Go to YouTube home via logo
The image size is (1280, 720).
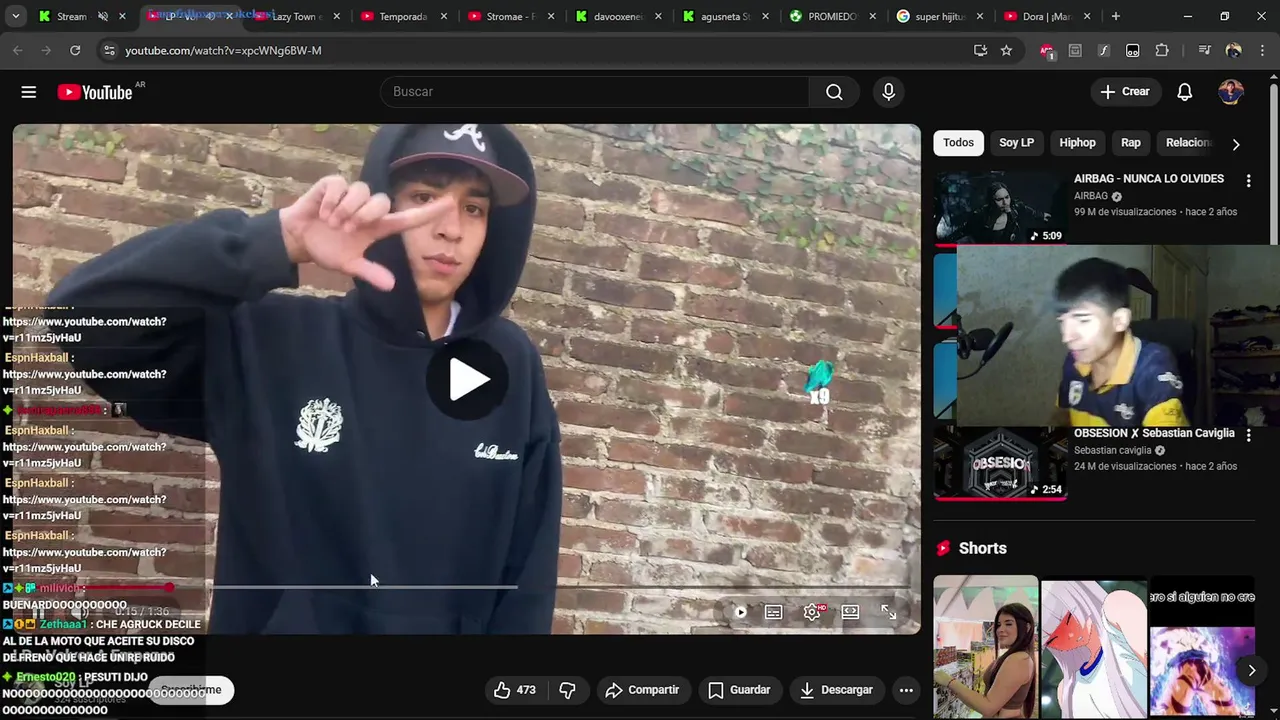95,92
